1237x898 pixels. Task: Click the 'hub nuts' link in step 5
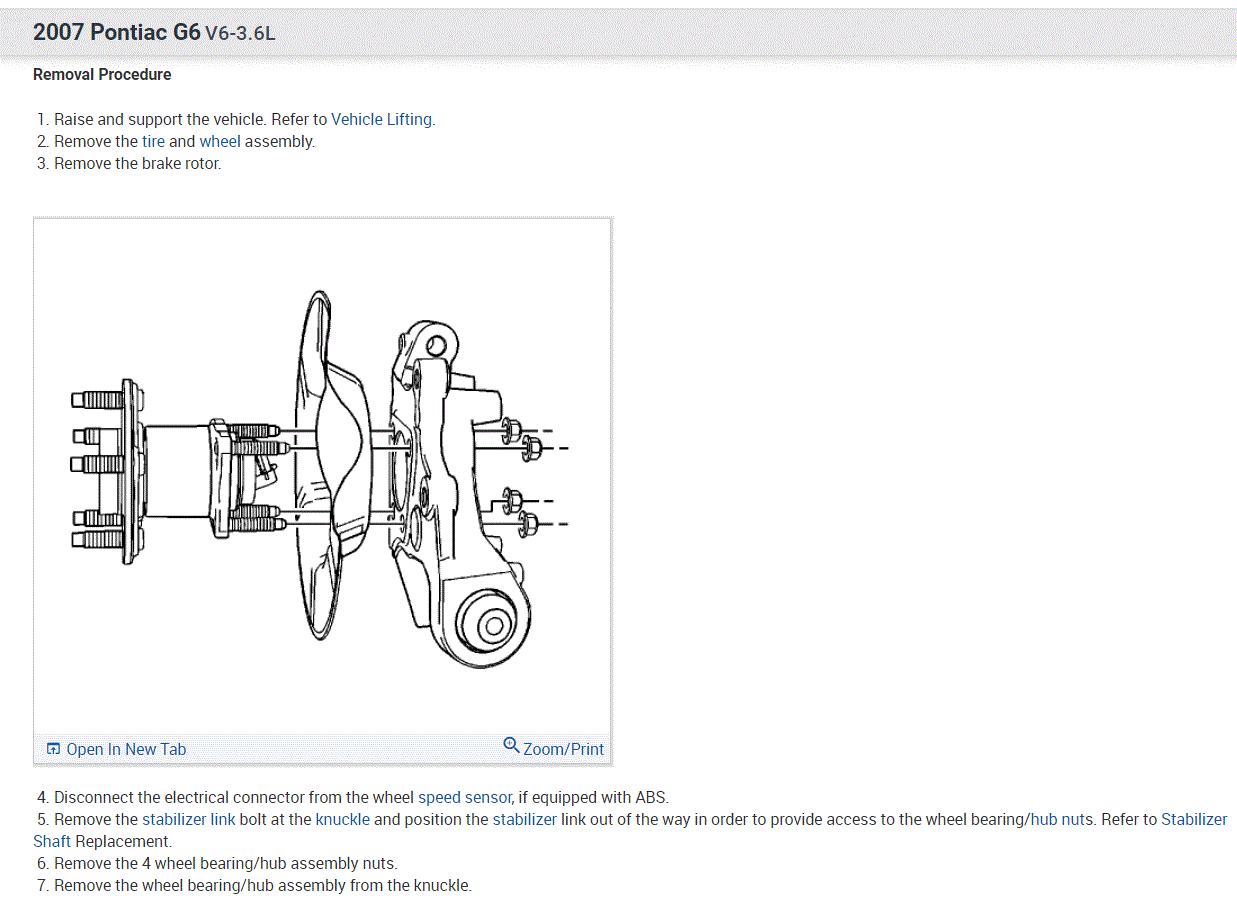[1062, 819]
